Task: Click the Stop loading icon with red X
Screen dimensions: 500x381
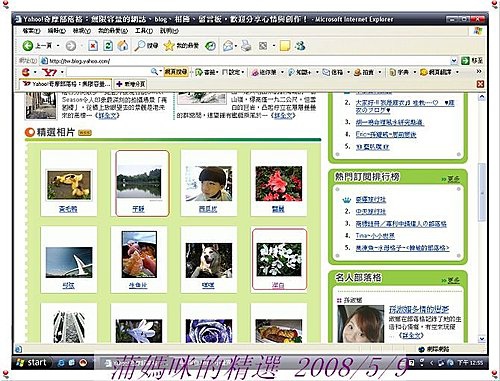Action: click(x=93, y=46)
